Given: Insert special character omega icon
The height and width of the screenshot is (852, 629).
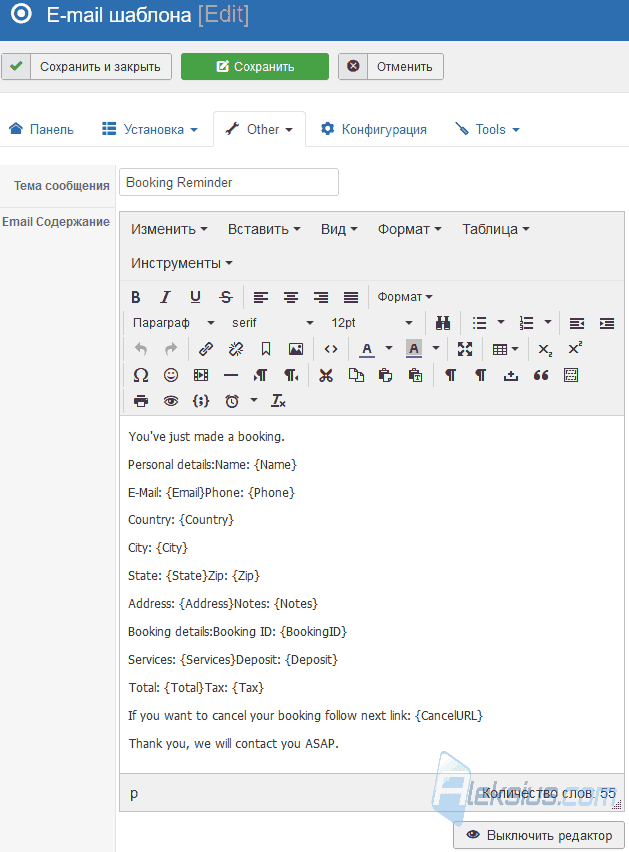Looking at the screenshot, I should (141, 375).
